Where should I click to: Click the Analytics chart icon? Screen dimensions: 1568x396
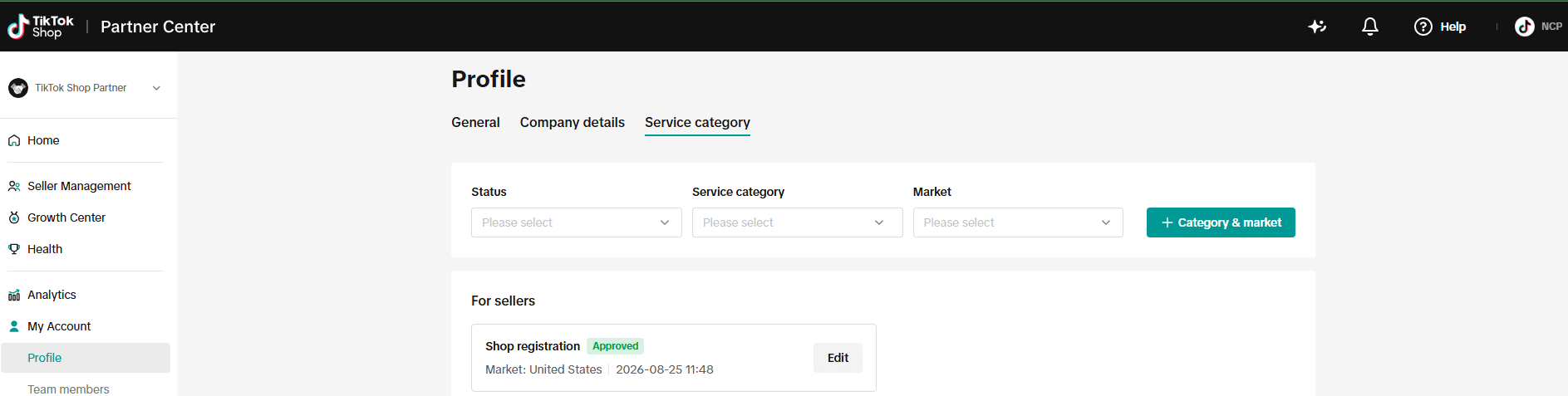click(14, 295)
